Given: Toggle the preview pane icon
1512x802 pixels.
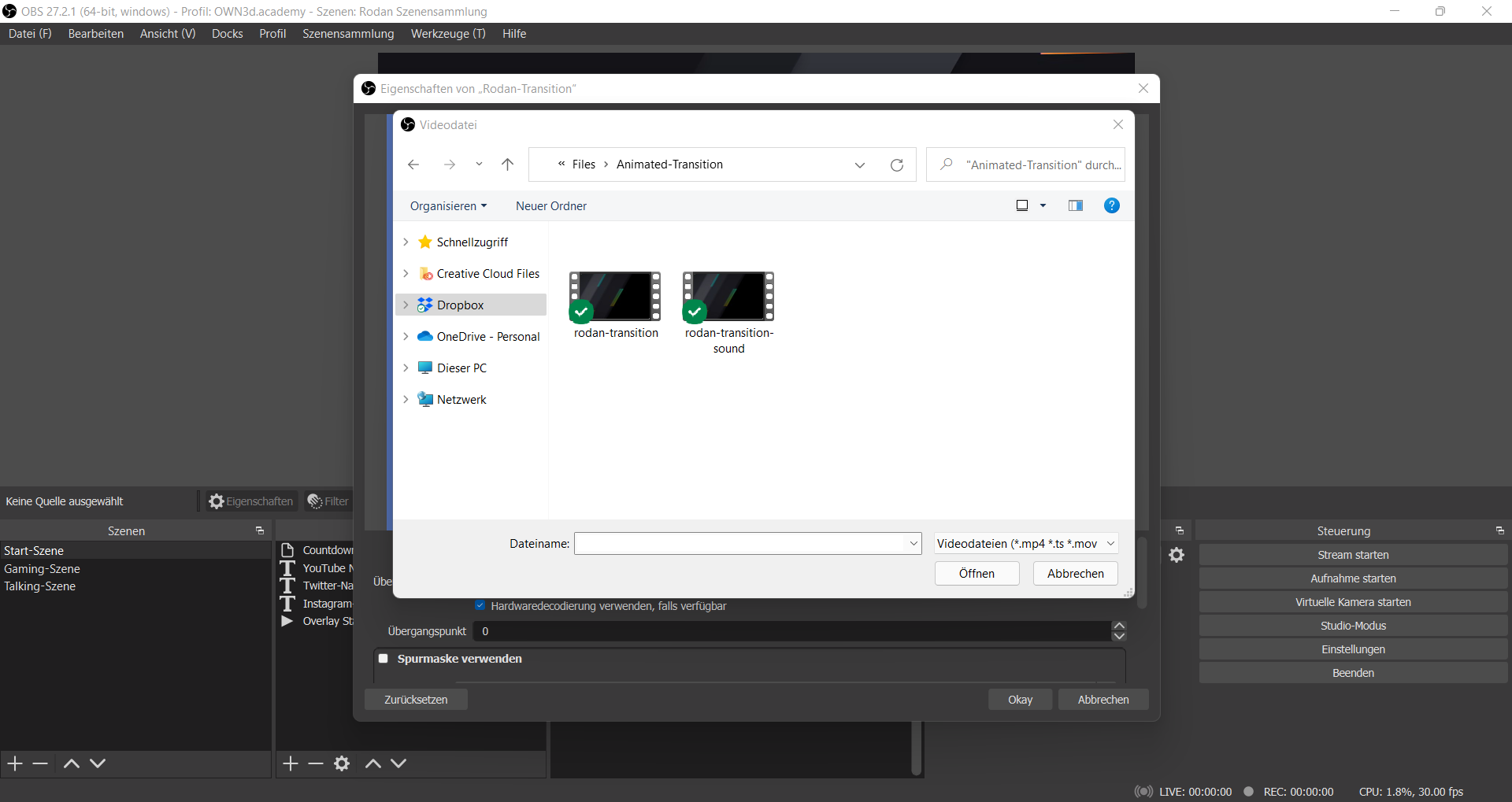Looking at the screenshot, I should tap(1075, 205).
